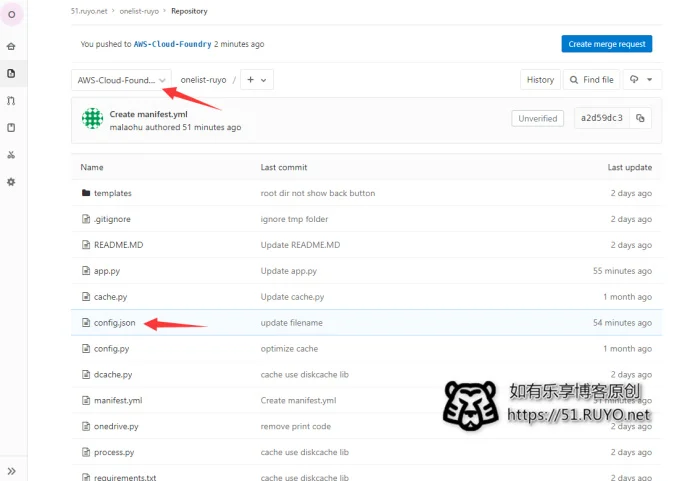This screenshot has height=481, width=690.
Task: Go to onelist-ruyo breadcrumb
Action: [x=139, y=11]
